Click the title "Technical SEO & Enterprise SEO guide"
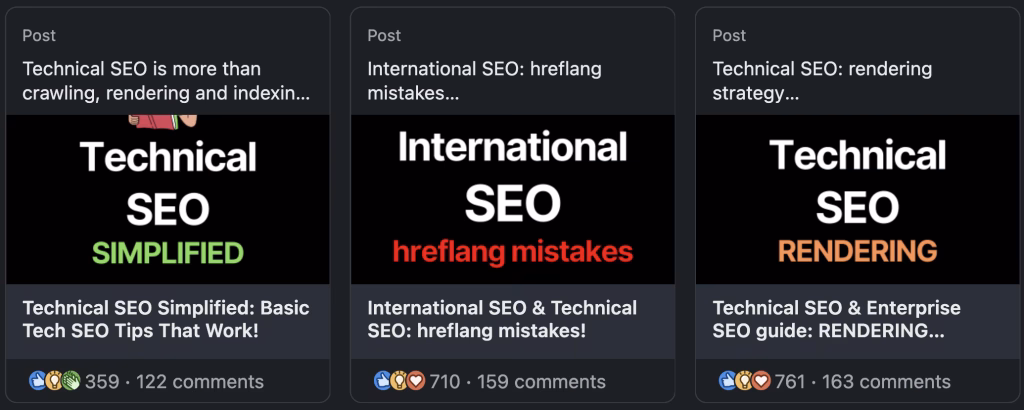This screenshot has width=1024, height=410. pyautogui.click(x=836, y=318)
